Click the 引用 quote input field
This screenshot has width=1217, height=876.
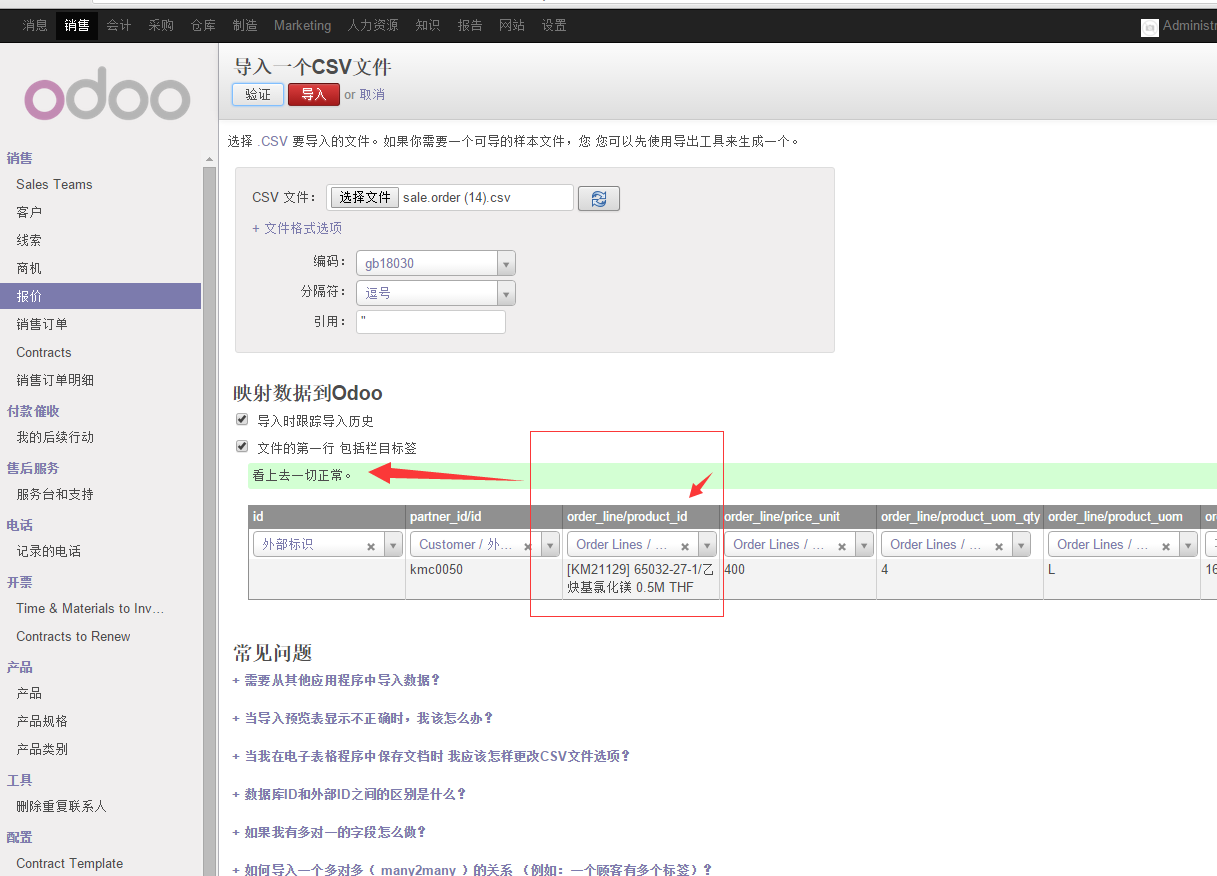tap(430, 322)
